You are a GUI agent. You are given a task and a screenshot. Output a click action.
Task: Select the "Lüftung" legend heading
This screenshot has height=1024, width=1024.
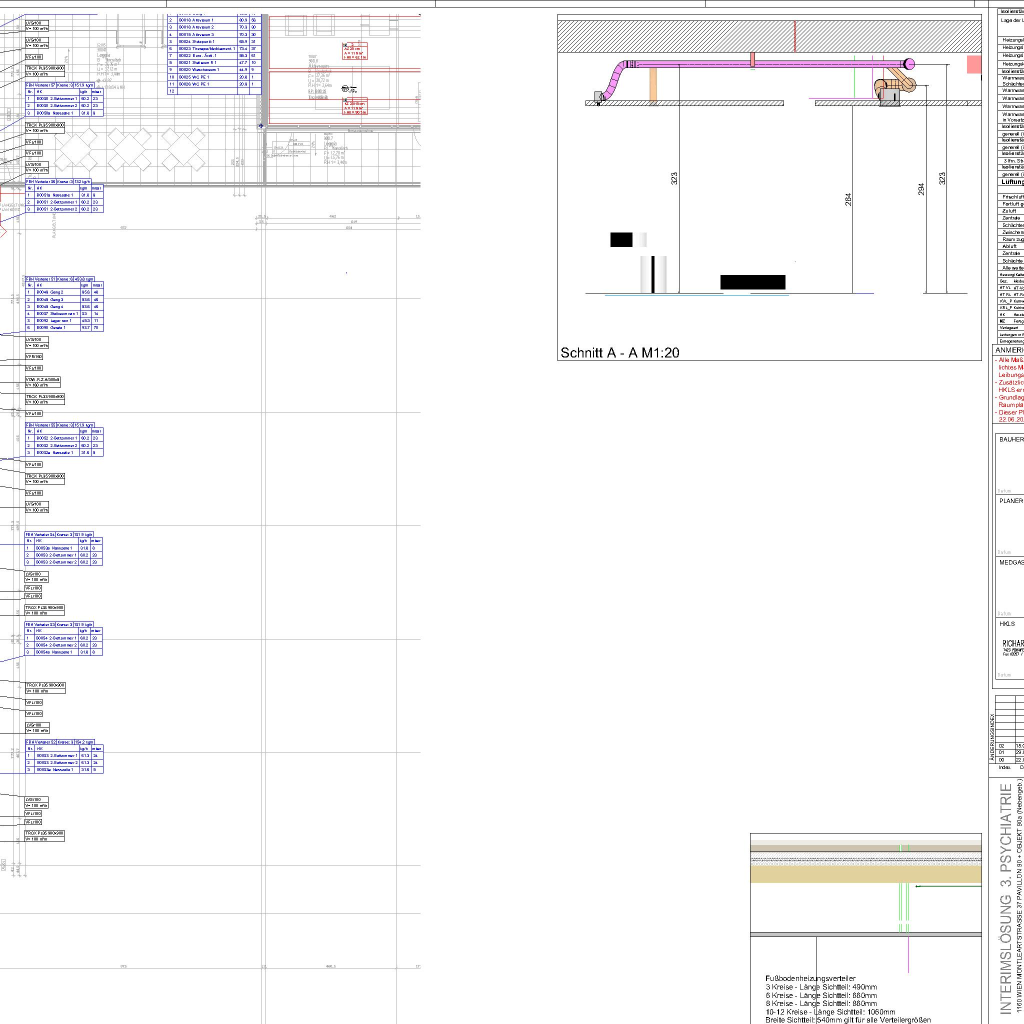[1010, 183]
